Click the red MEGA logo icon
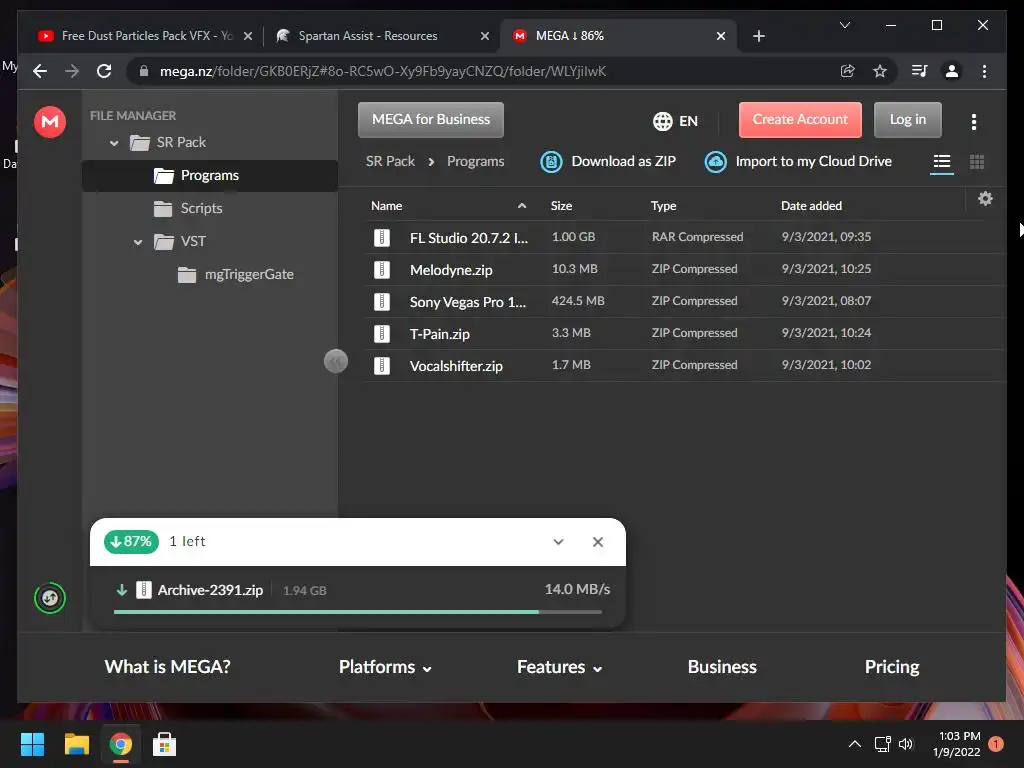The width and height of the screenshot is (1024, 768). pos(50,122)
